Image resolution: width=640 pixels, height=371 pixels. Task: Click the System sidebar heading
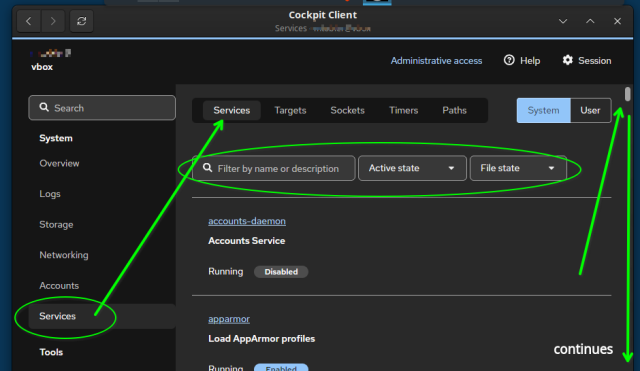[56, 138]
